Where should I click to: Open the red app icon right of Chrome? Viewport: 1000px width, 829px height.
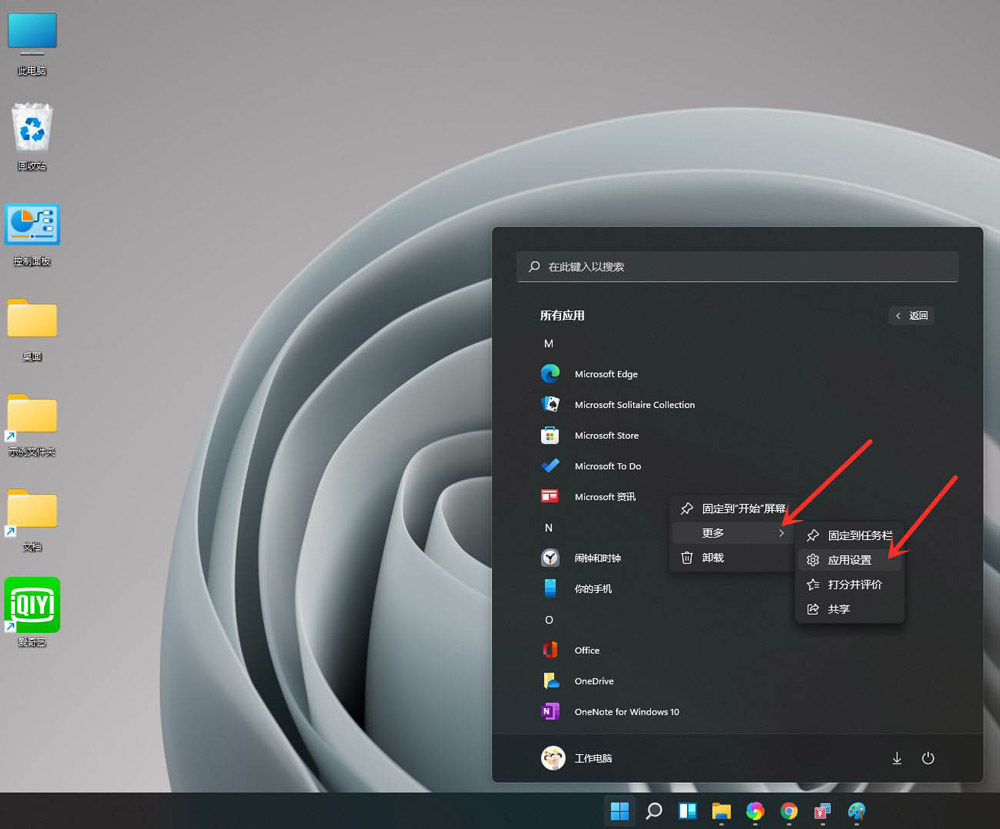[x=823, y=811]
